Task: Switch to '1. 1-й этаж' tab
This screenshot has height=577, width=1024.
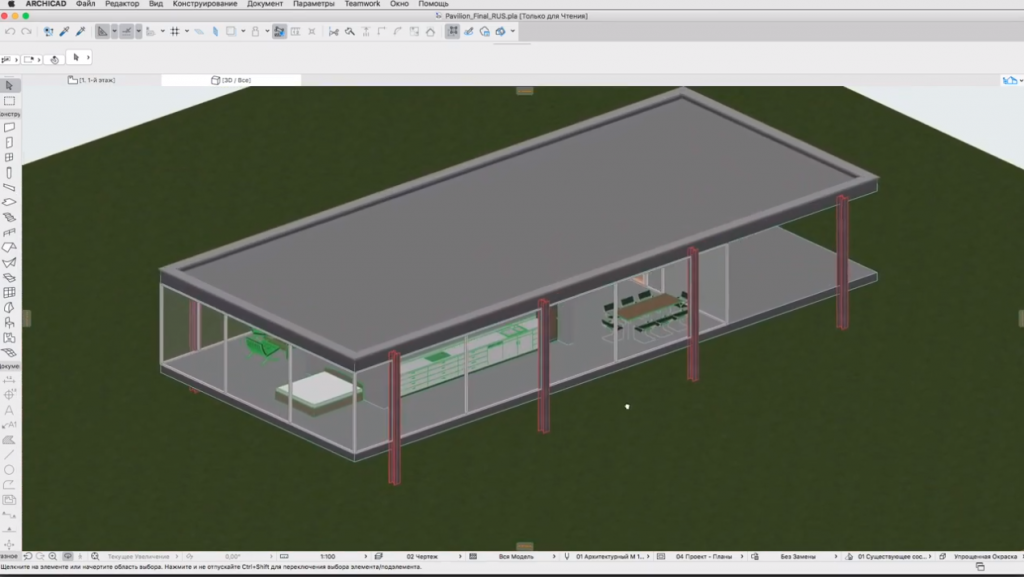Action: [91, 80]
